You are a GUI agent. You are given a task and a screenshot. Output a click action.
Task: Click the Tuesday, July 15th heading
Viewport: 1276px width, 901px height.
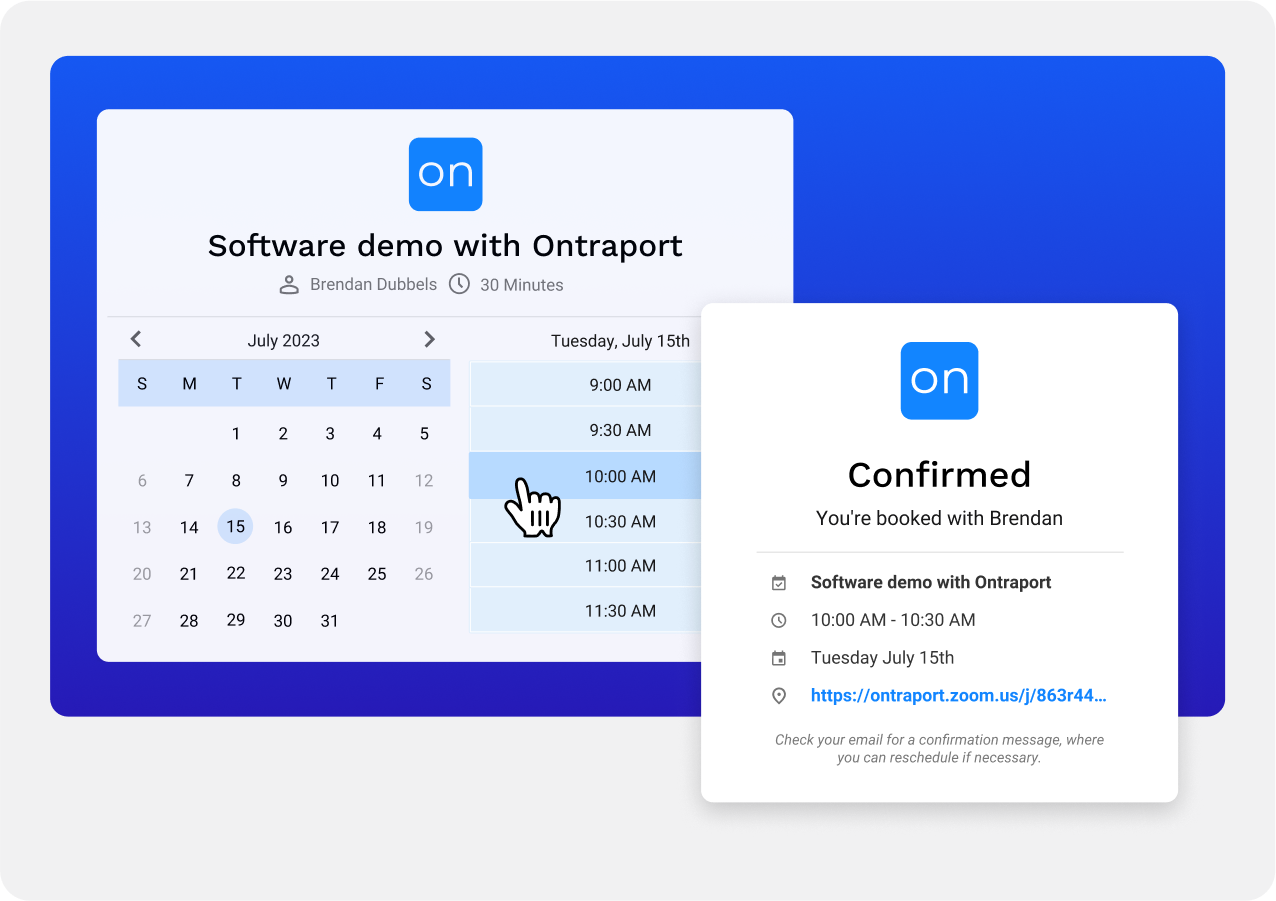pos(620,341)
